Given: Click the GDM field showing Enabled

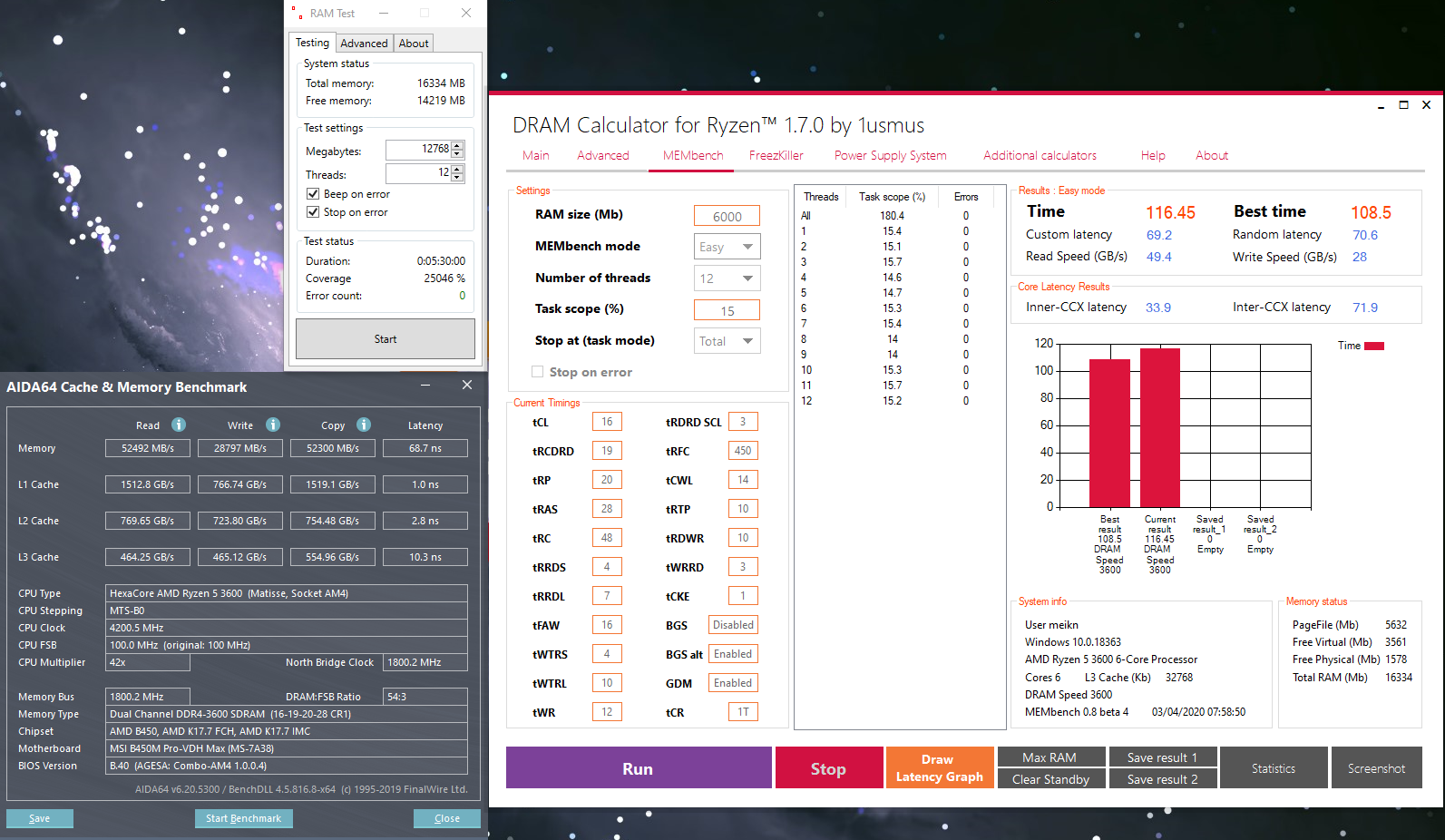Looking at the screenshot, I should click(x=733, y=683).
